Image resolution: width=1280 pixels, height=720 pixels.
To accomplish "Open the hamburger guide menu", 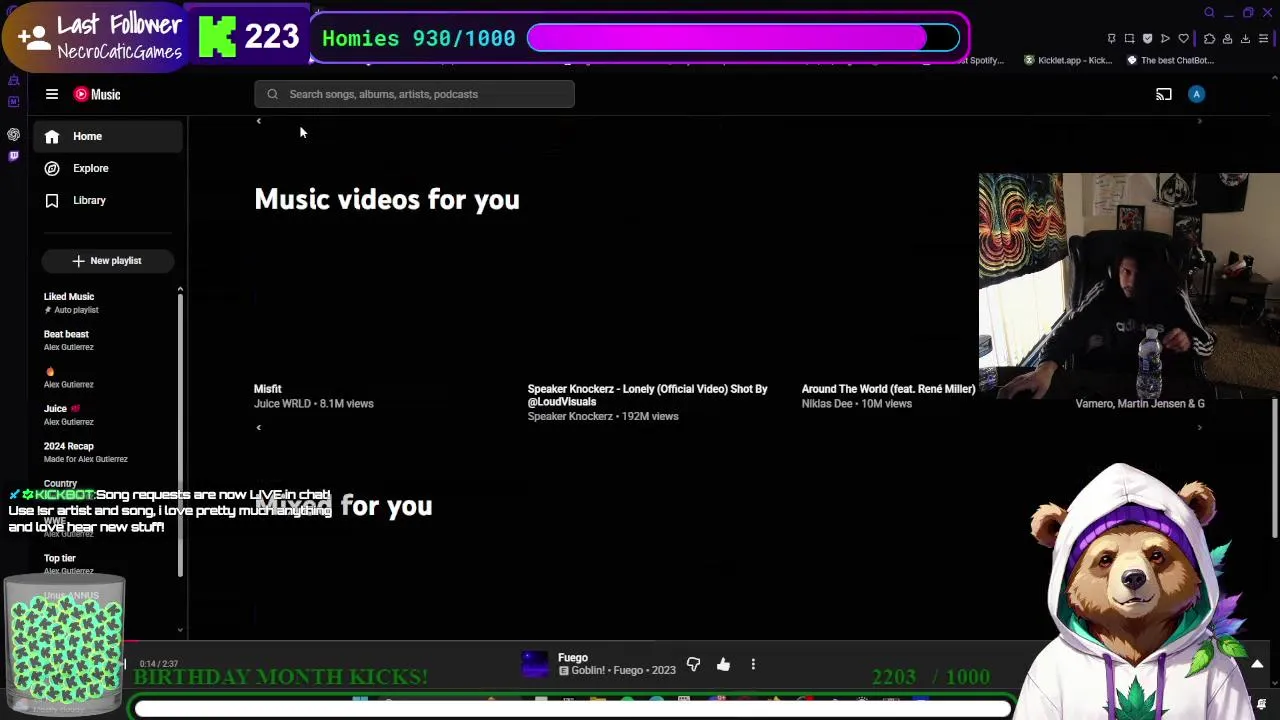I will pos(52,94).
